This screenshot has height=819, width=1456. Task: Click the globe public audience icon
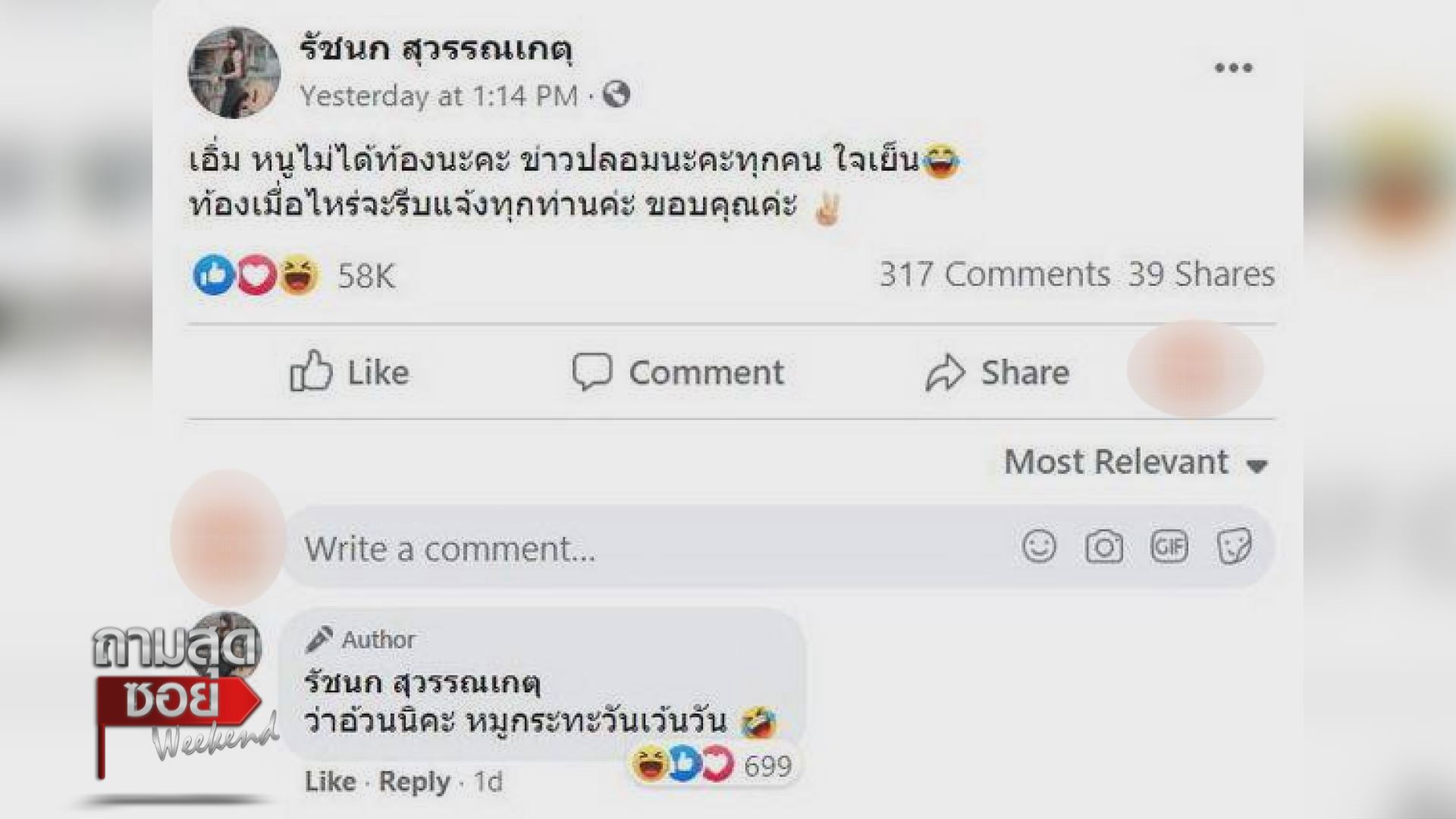pyautogui.click(x=617, y=95)
